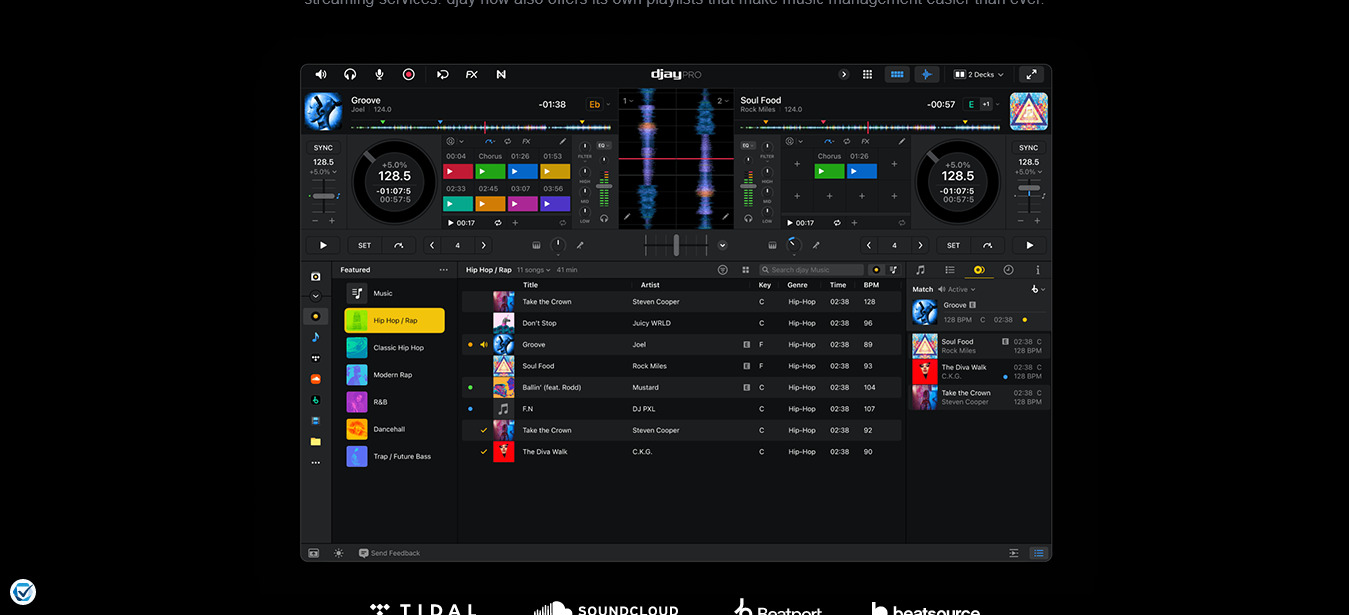The height and width of the screenshot is (615, 1349).
Task: Adjust the deck 2 tempo slider
Action: tap(1029, 190)
